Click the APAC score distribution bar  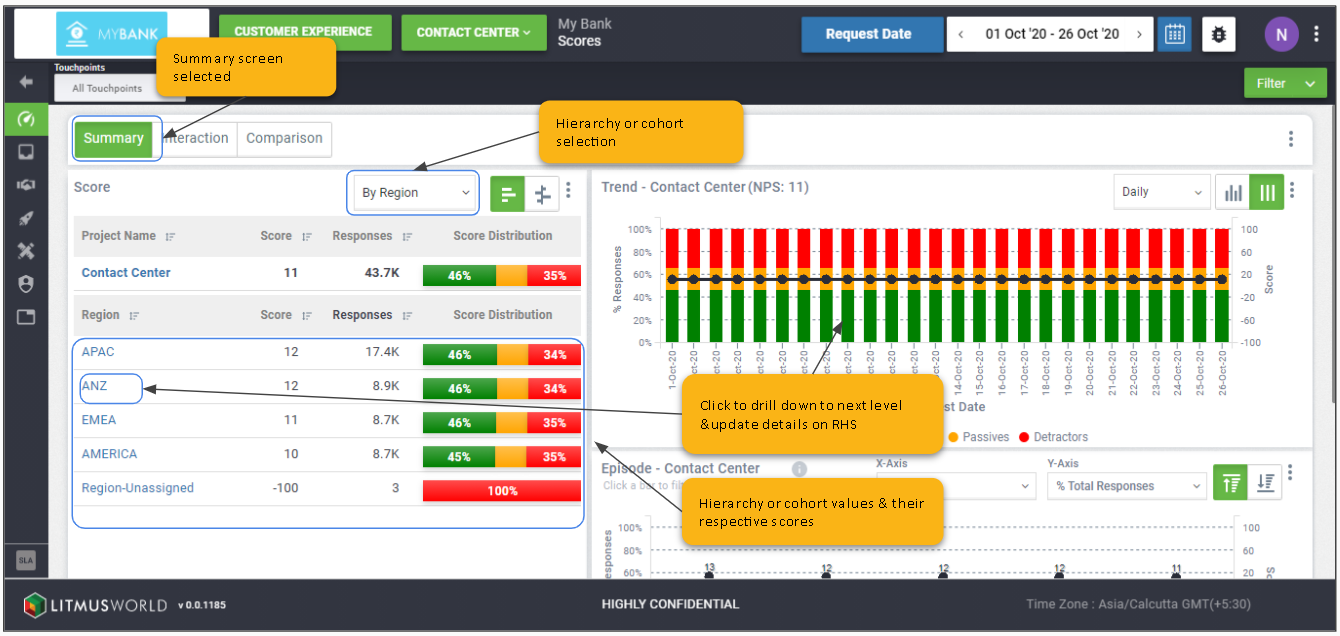(x=502, y=355)
